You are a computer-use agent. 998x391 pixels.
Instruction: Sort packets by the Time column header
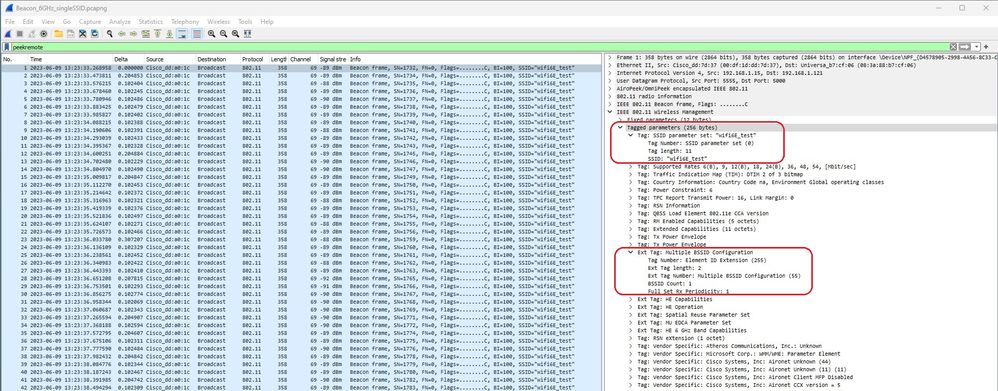71,59
